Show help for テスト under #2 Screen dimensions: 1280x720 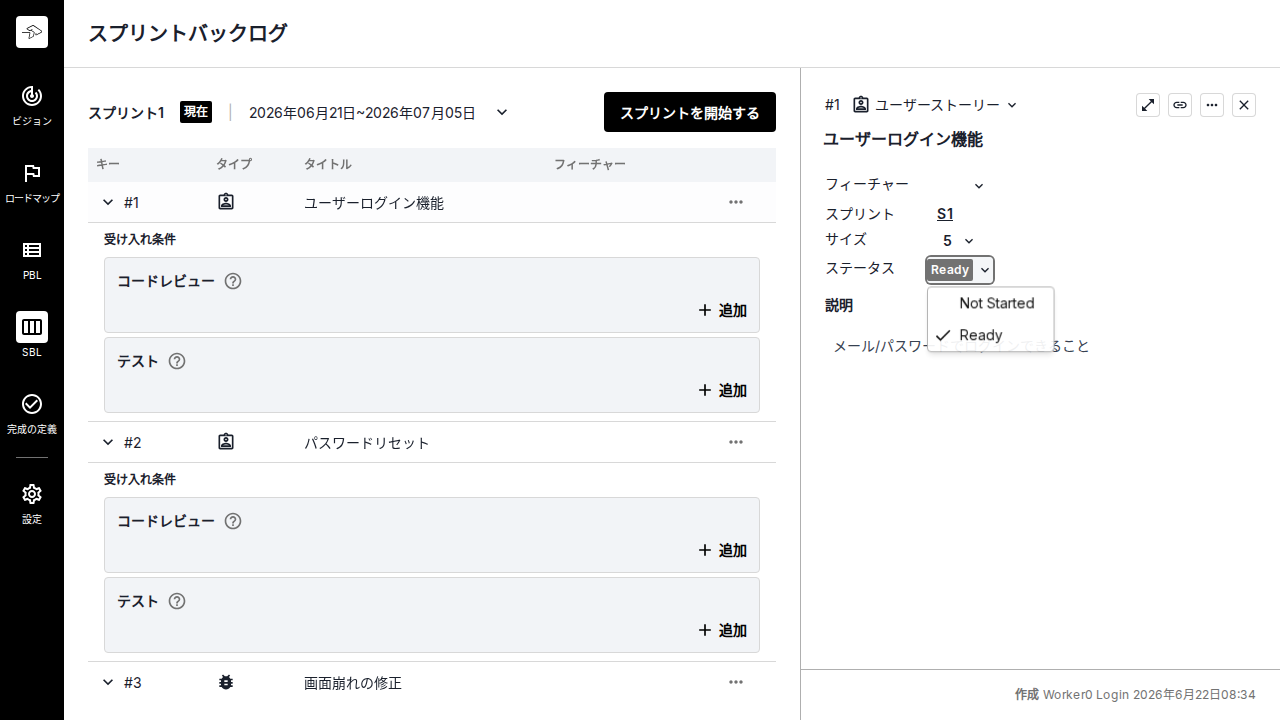tap(177, 601)
